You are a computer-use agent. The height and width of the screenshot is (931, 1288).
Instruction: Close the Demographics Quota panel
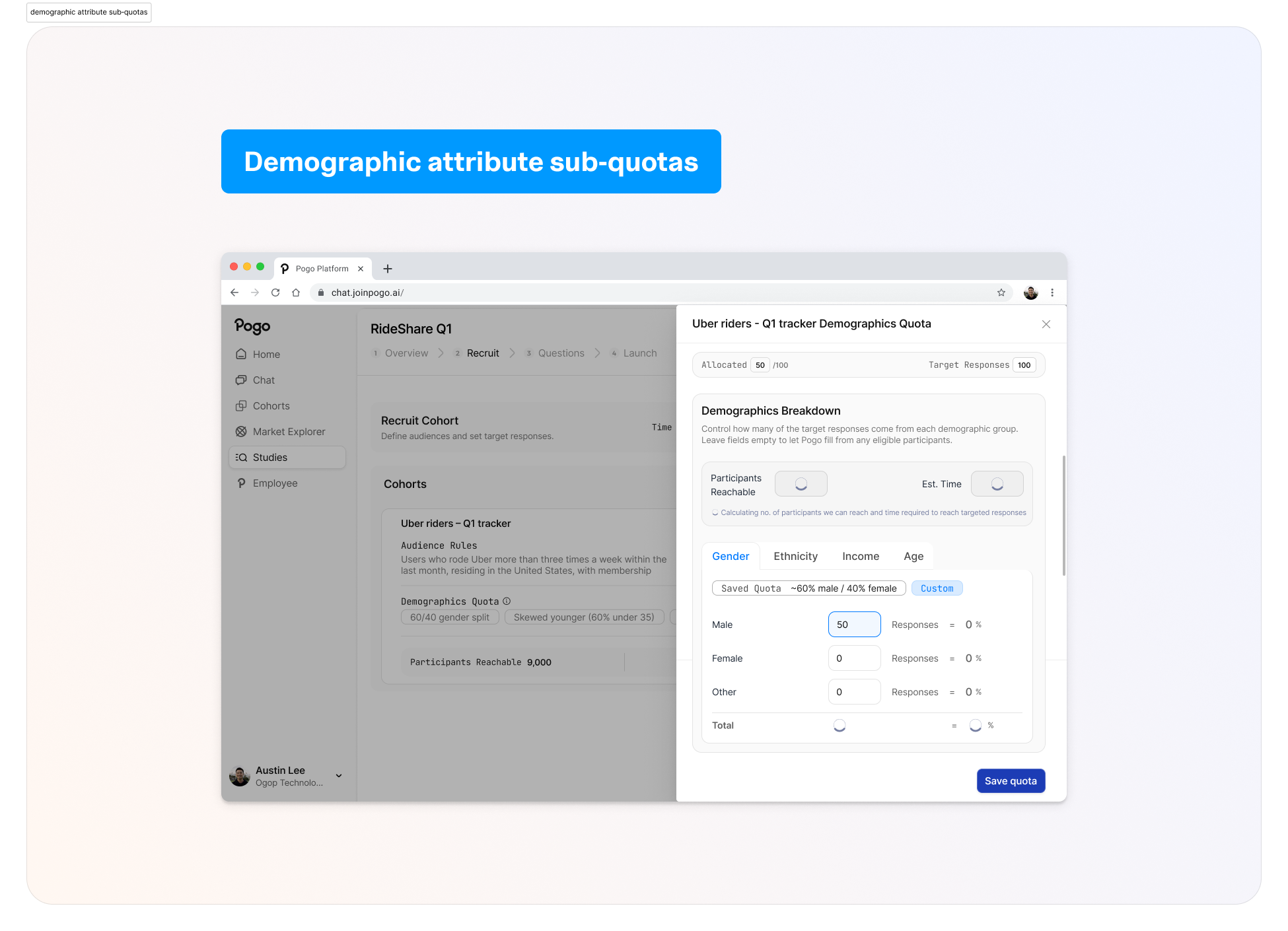point(1046,324)
